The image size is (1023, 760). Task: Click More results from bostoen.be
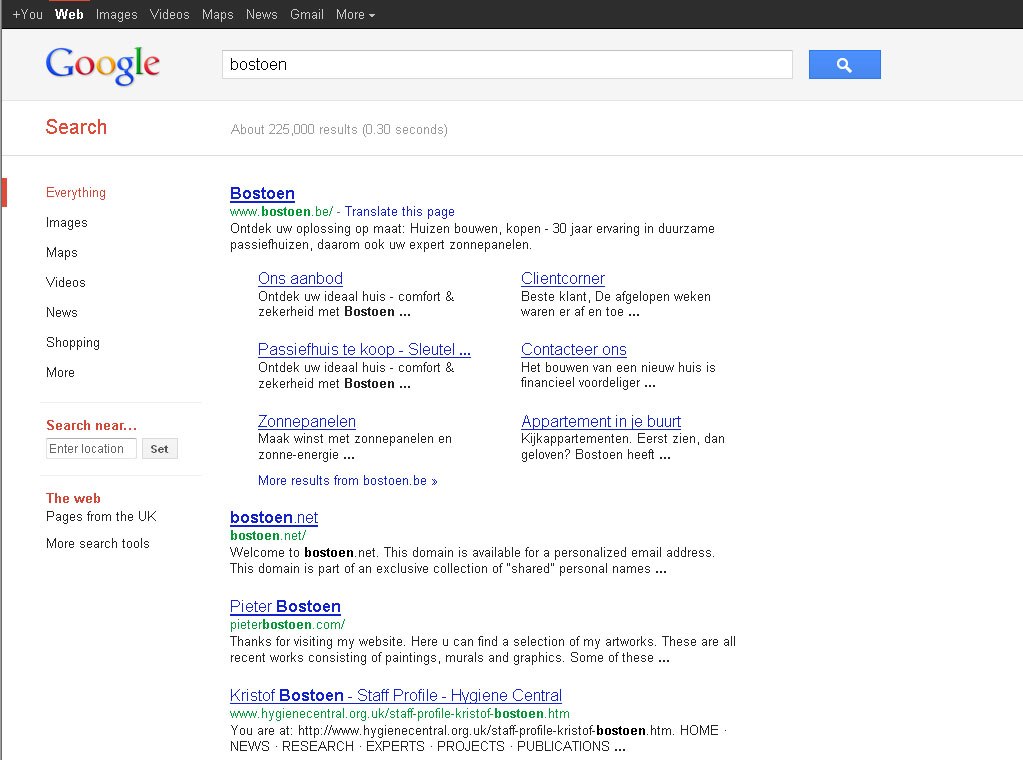(x=348, y=481)
